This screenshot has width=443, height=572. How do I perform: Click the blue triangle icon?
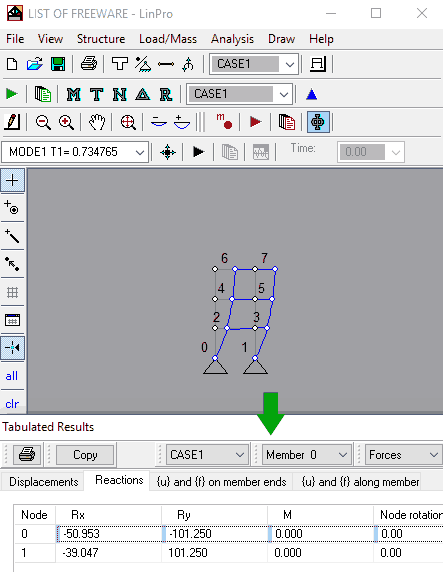(x=312, y=94)
